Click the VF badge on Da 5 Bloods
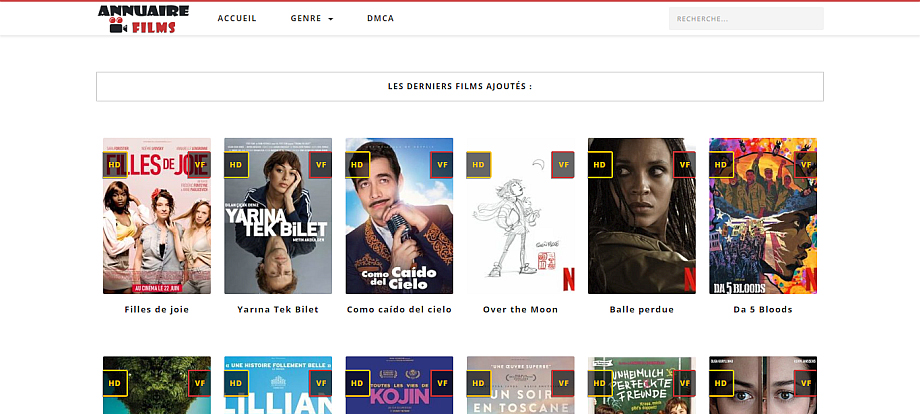Viewport: 920px width, 414px height. point(806,165)
